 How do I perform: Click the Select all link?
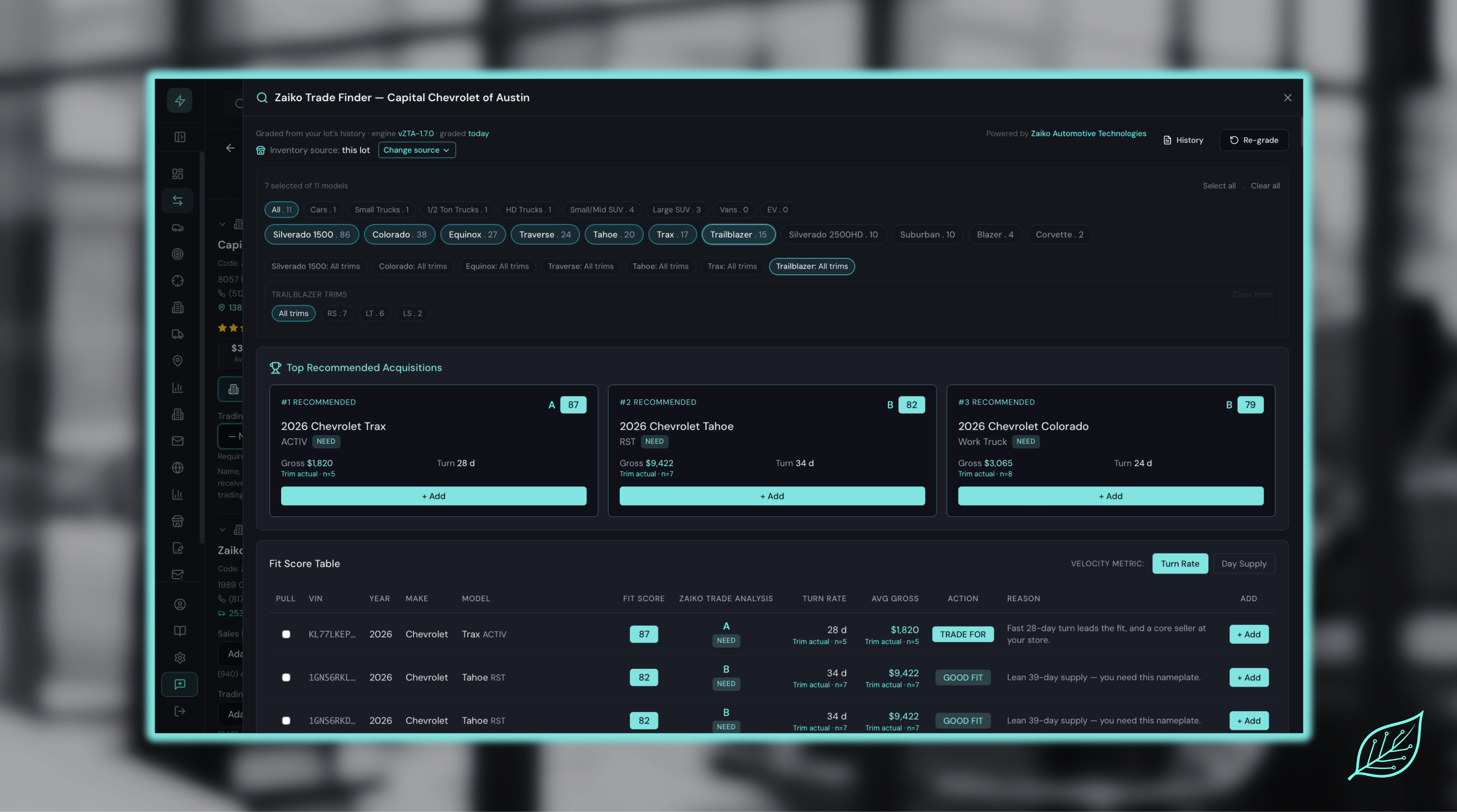1219,186
